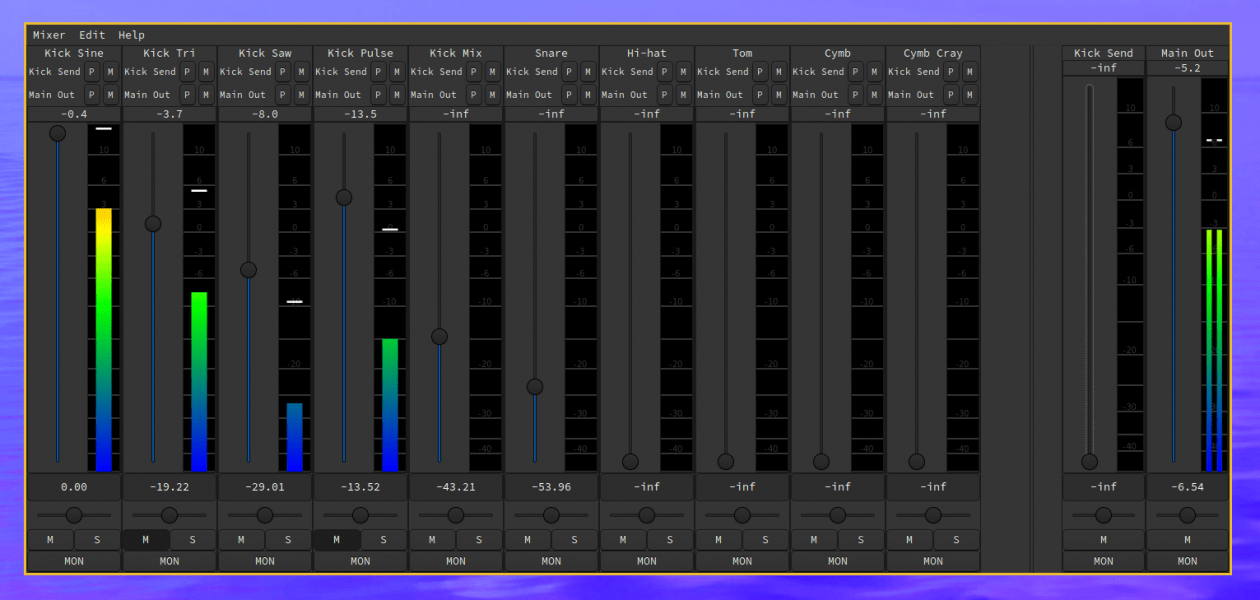Toggle MON on the Kick Send bus strip
Image resolution: width=1260 pixels, height=600 pixels.
1103,561
